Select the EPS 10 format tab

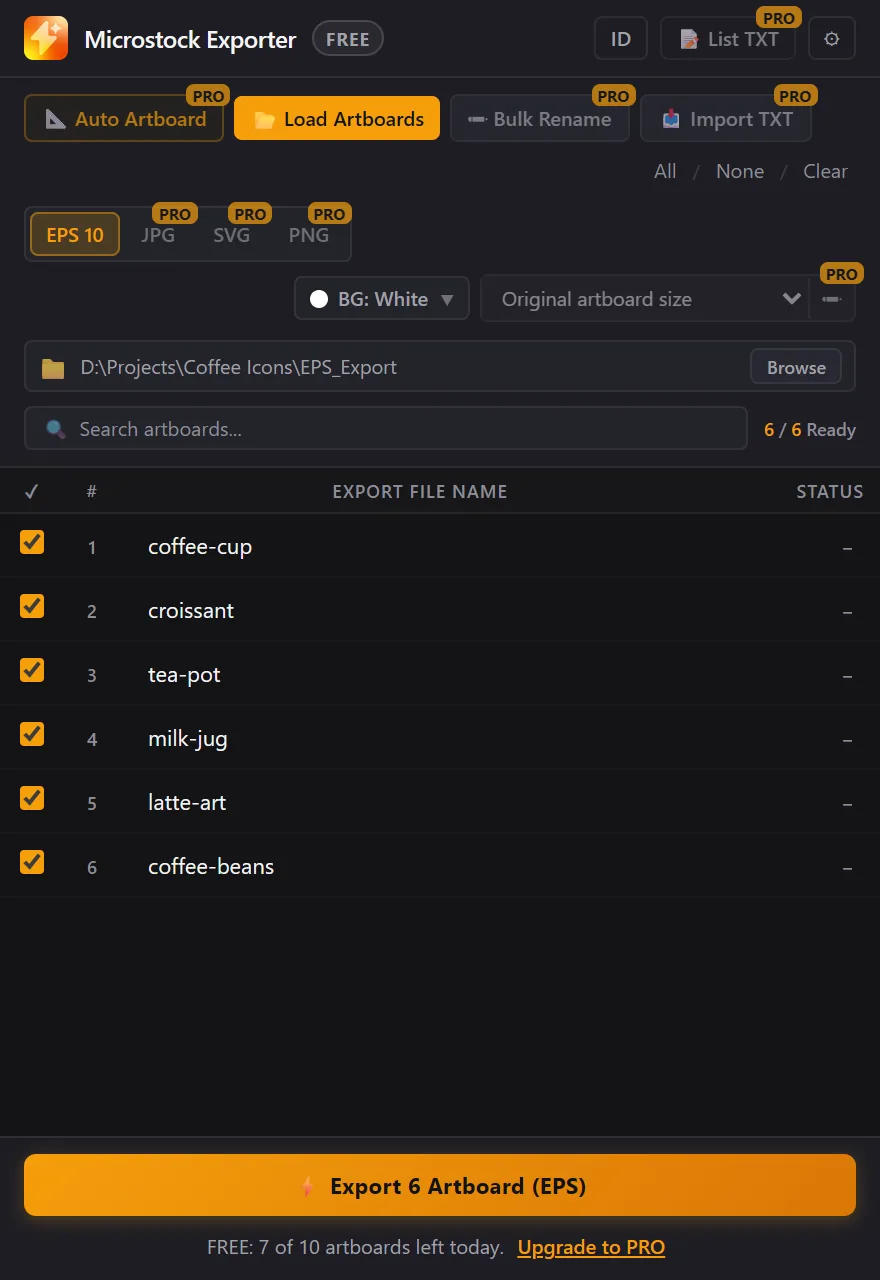(x=75, y=235)
